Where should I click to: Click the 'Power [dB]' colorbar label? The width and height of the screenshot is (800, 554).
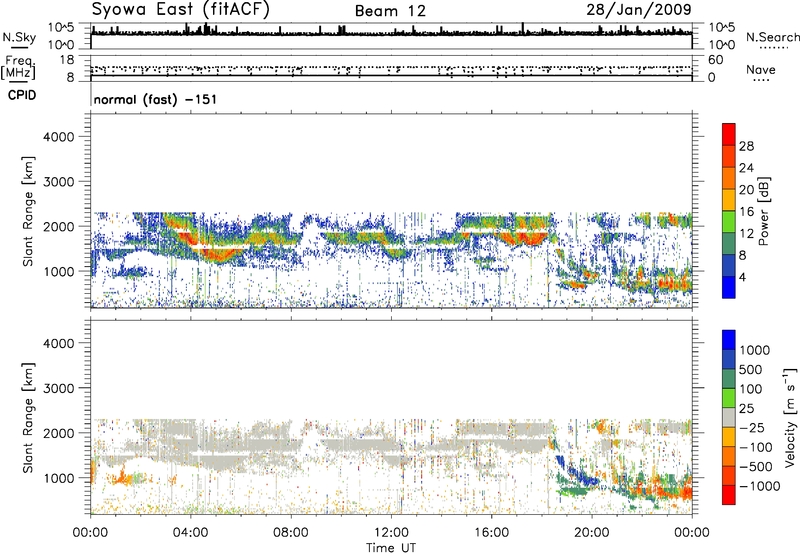point(764,211)
